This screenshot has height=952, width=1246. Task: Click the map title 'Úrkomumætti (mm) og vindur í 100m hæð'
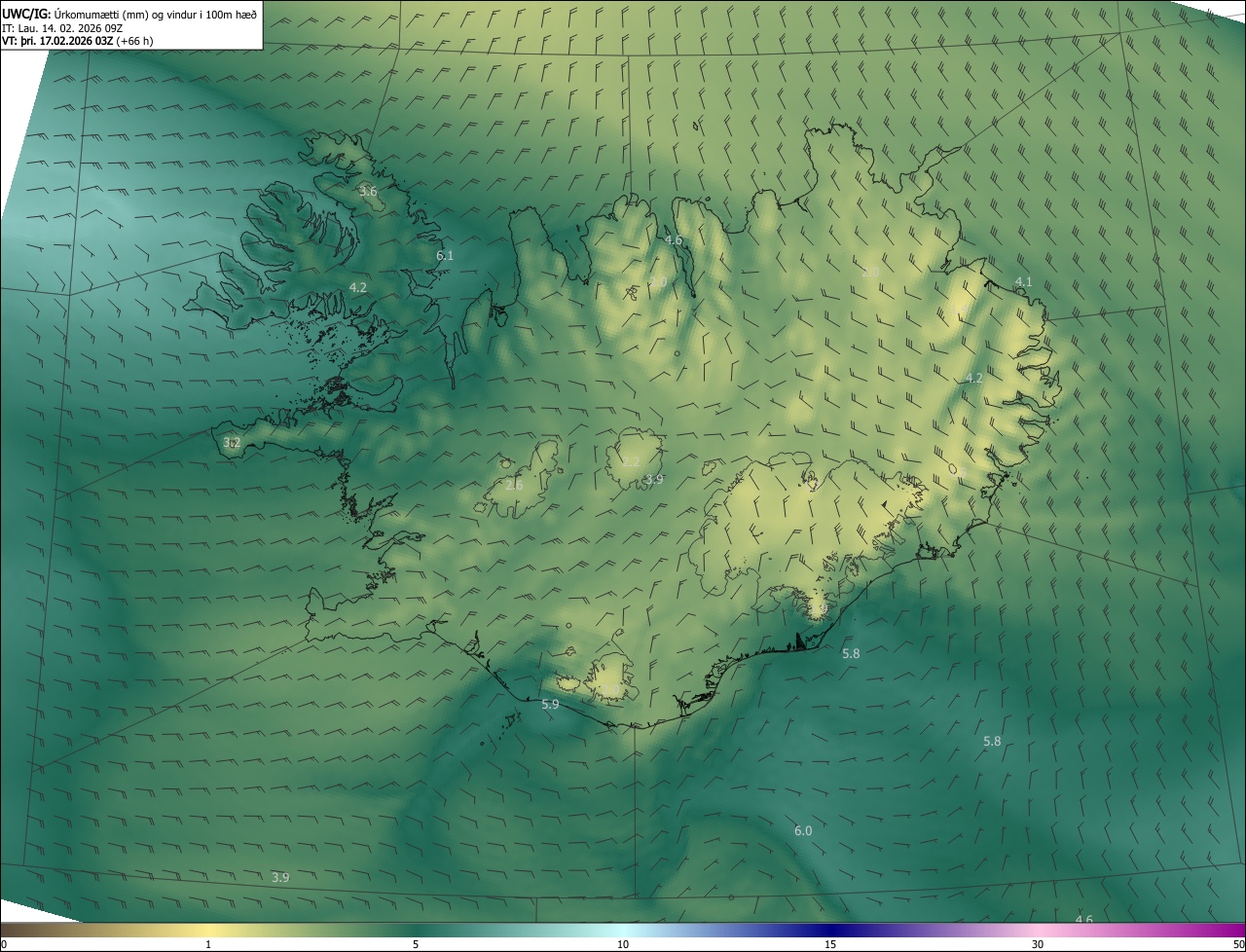[x=155, y=14]
